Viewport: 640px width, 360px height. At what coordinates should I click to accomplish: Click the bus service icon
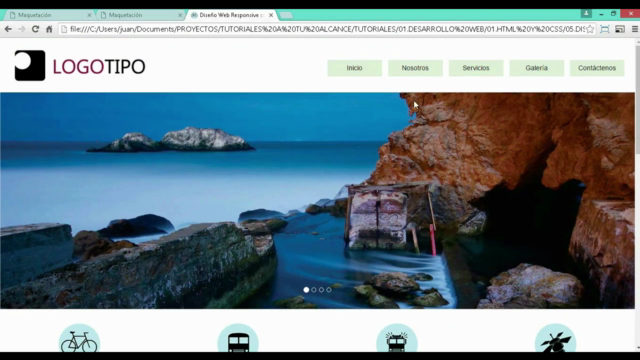(238, 339)
